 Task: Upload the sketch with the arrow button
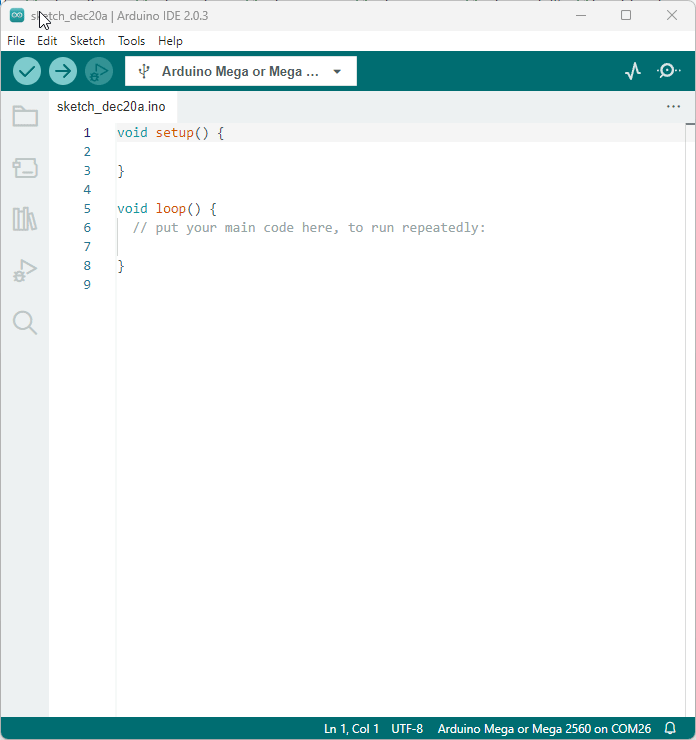(63, 71)
